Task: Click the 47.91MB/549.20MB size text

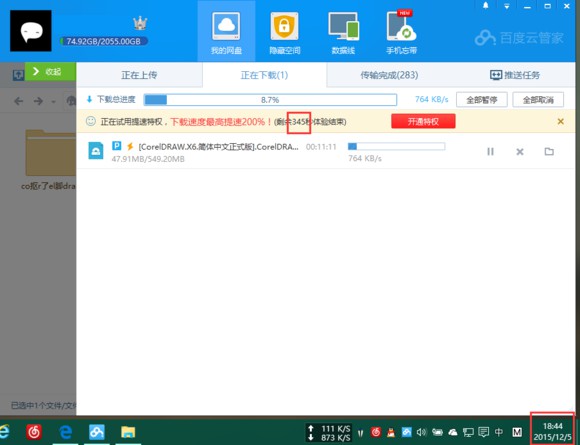Action: [x=148, y=159]
